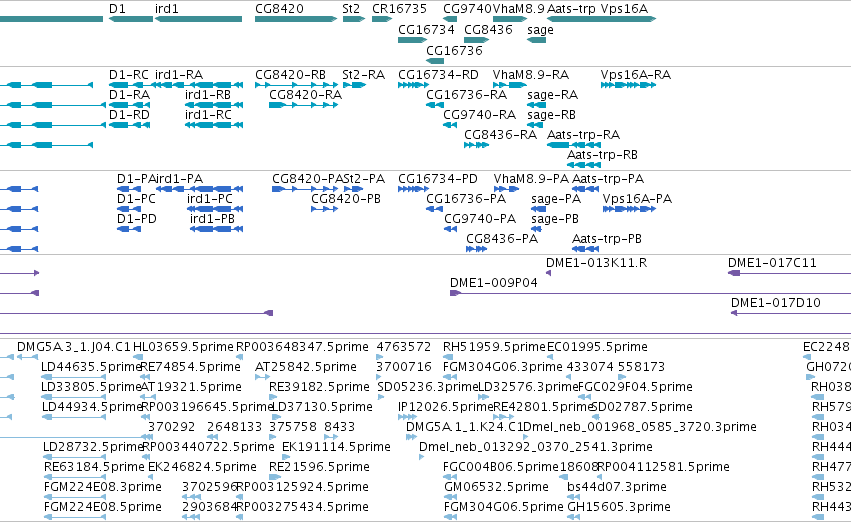Click label VhaM8.9-PA
851x522 pixels.
click(x=531, y=179)
